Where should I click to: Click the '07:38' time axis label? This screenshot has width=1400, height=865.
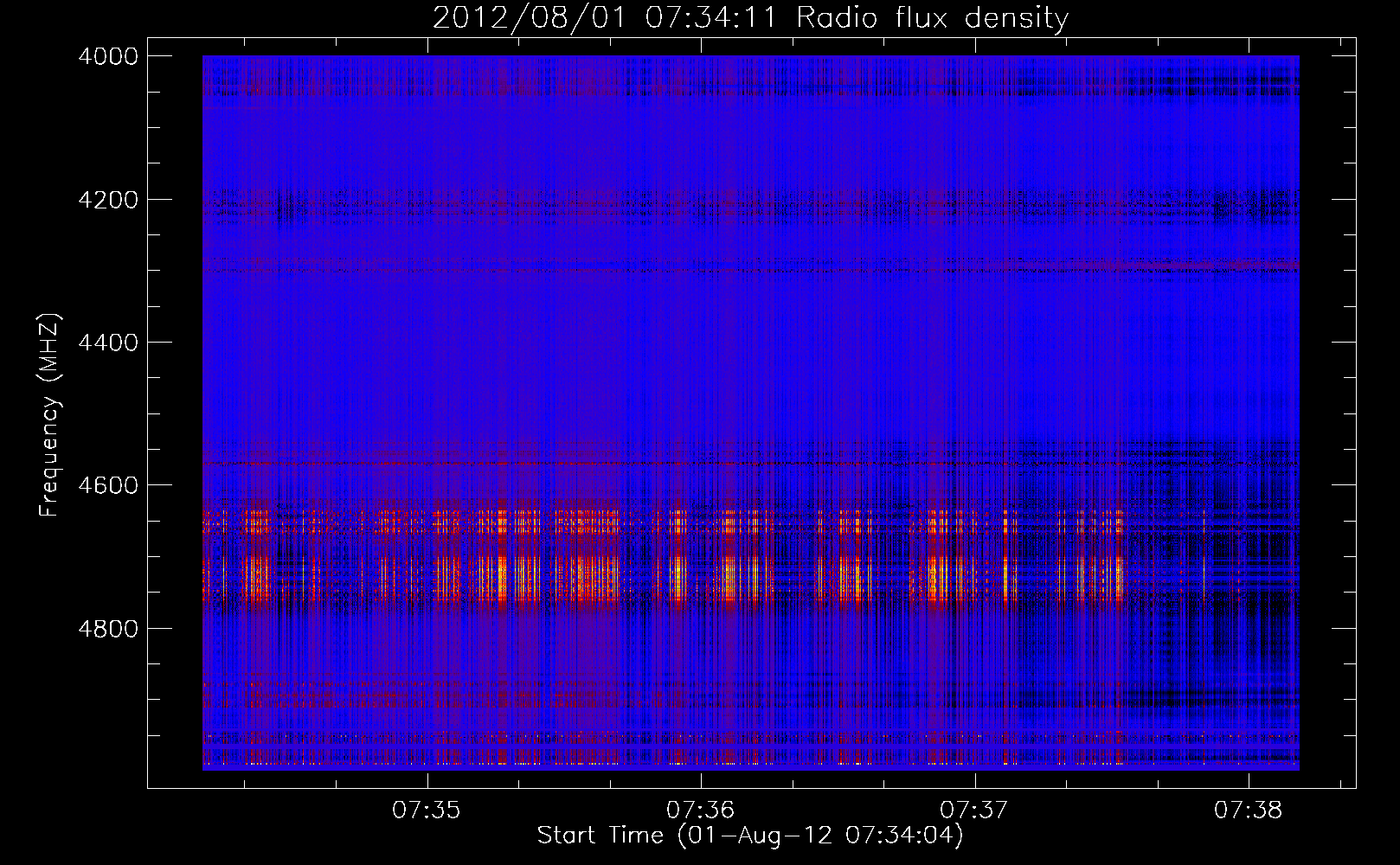click(x=1248, y=811)
